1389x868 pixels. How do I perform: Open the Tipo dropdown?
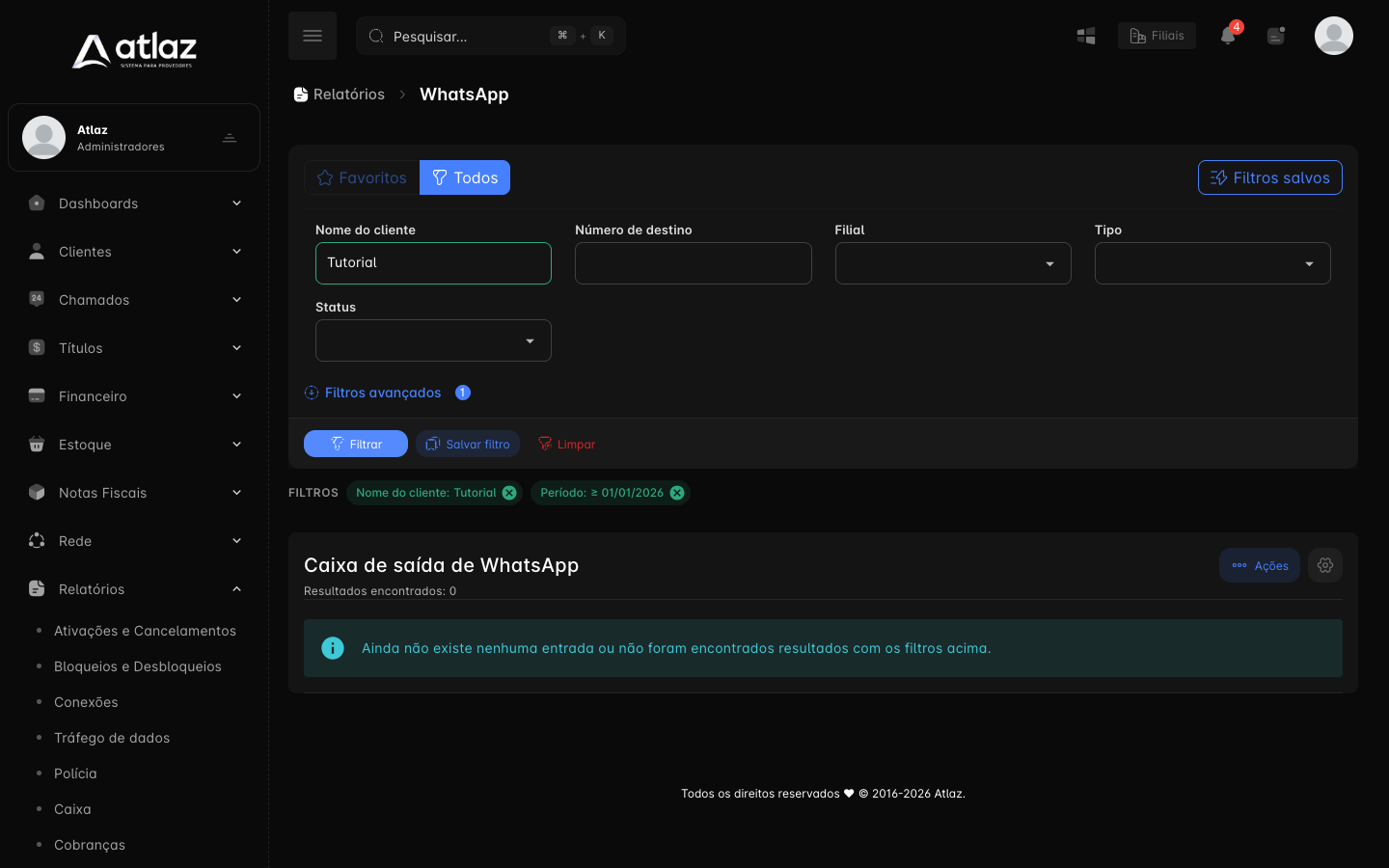click(x=1212, y=263)
